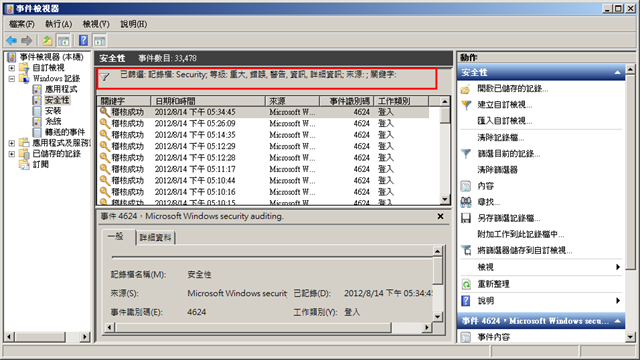Open 轉送的事件 log in tree
640x360 pixels.
[64, 132]
